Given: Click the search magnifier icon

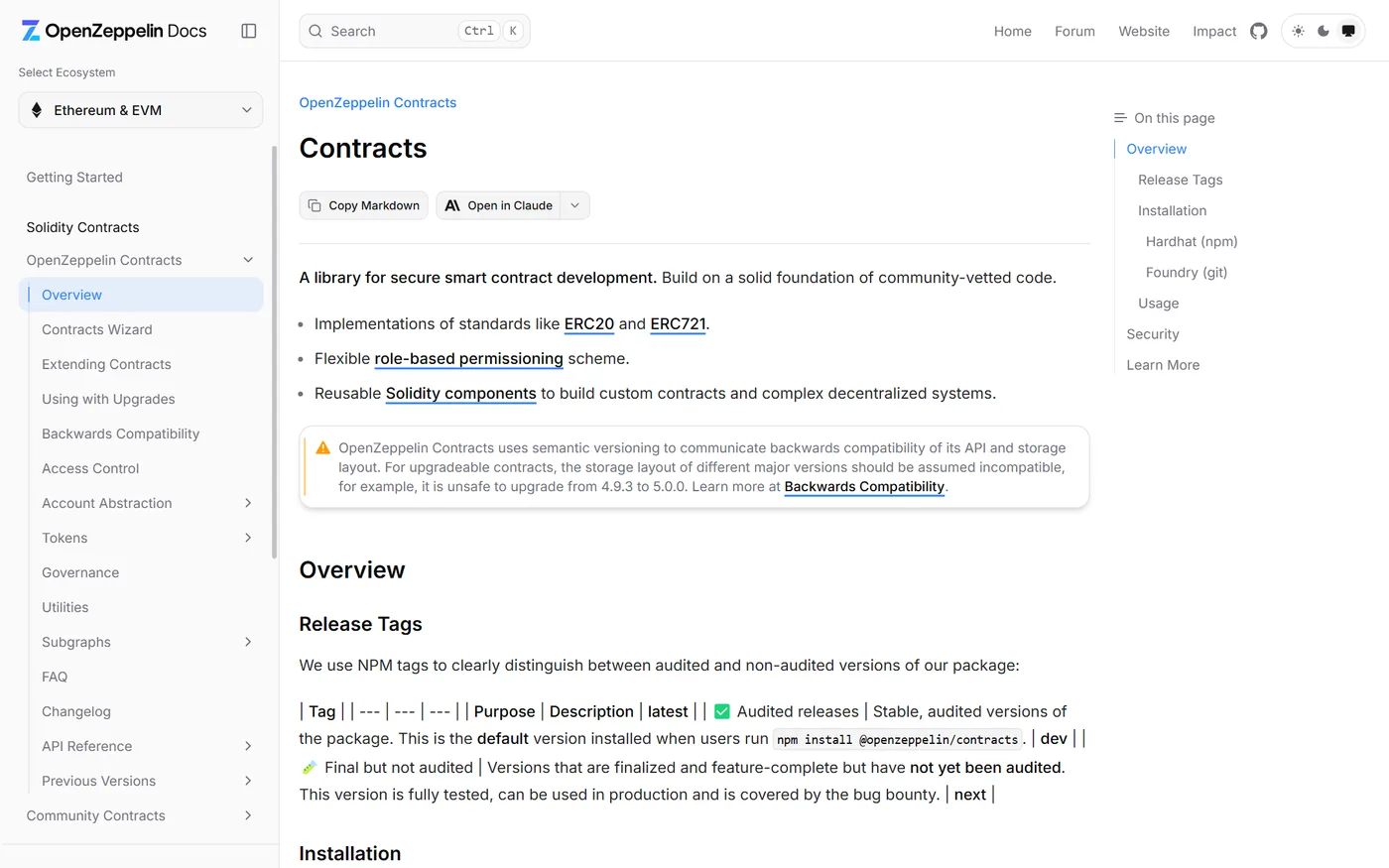Looking at the screenshot, I should [x=316, y=31].
